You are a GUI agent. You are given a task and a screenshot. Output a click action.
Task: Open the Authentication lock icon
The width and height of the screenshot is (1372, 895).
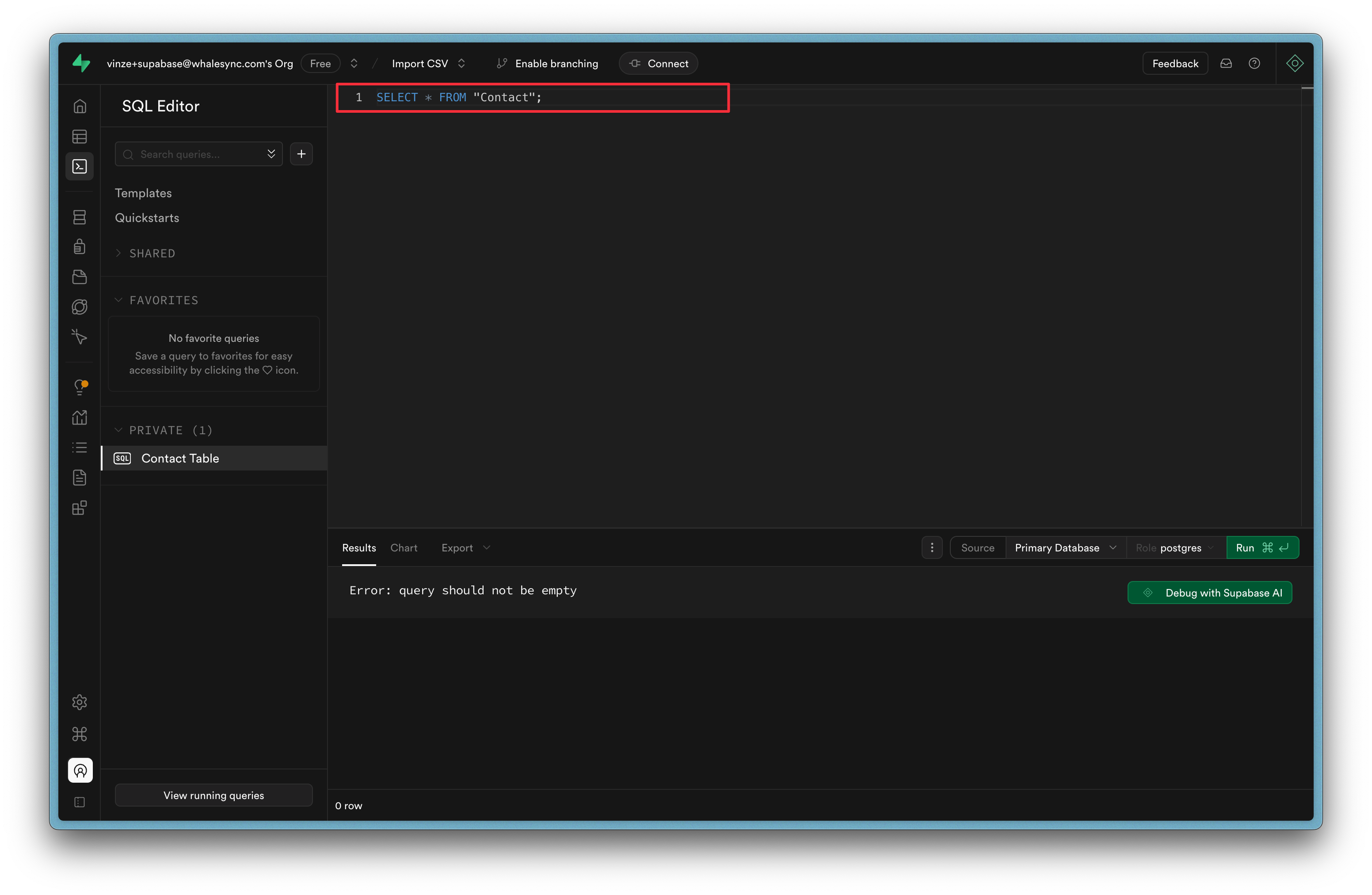[80, 247]
